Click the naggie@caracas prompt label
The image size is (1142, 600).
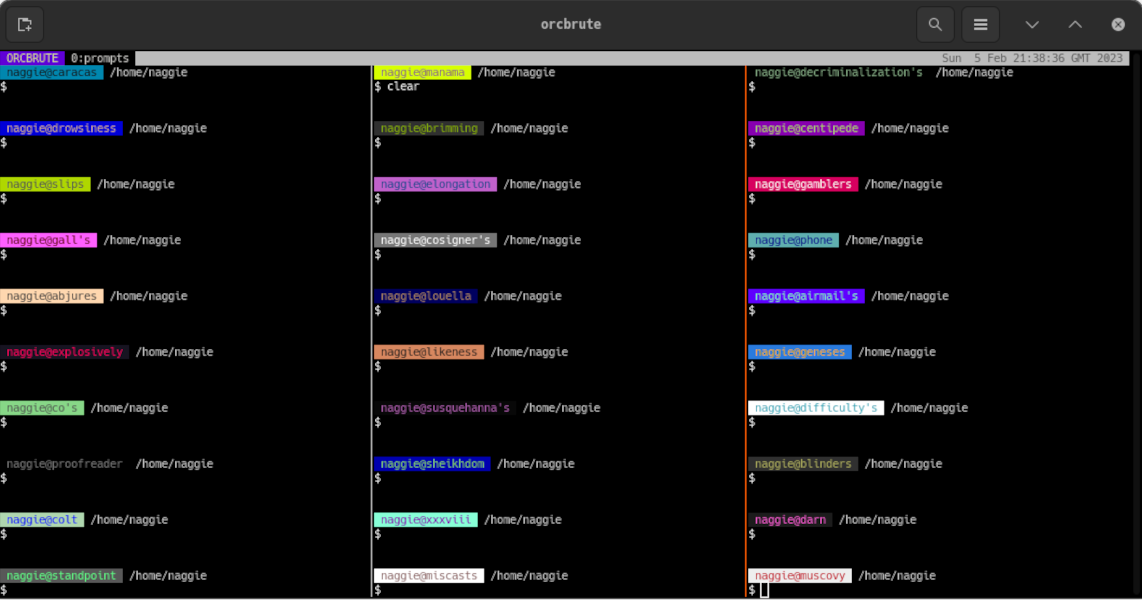pos(52,72)
